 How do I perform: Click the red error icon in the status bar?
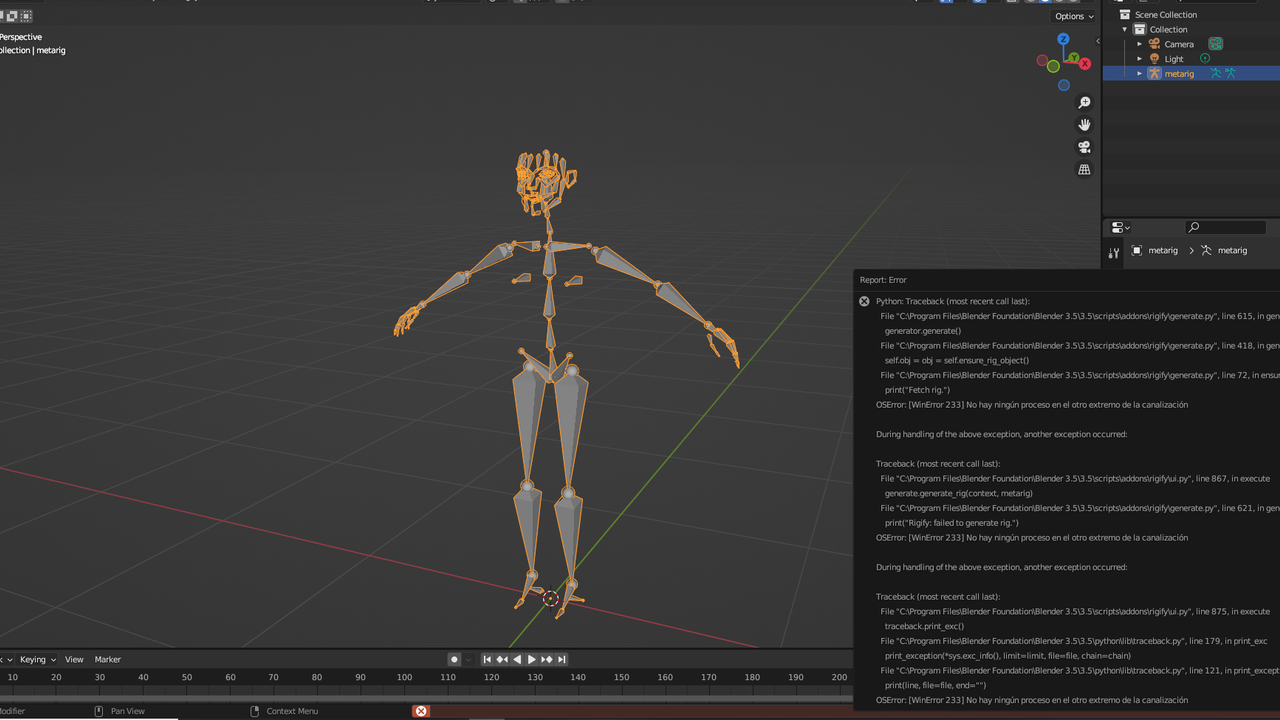coord(420,711)
